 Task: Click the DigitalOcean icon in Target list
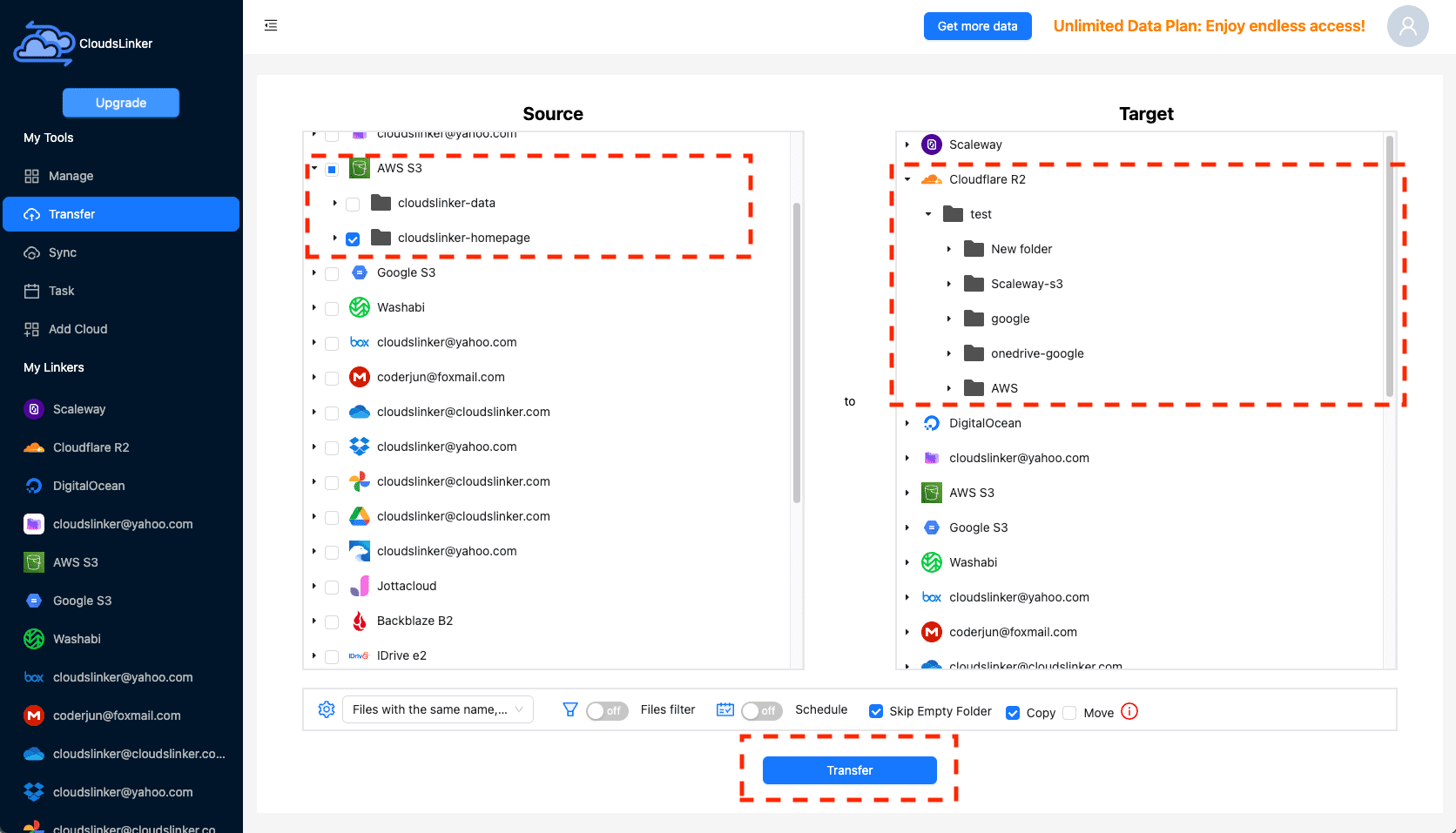click(932, 423)
